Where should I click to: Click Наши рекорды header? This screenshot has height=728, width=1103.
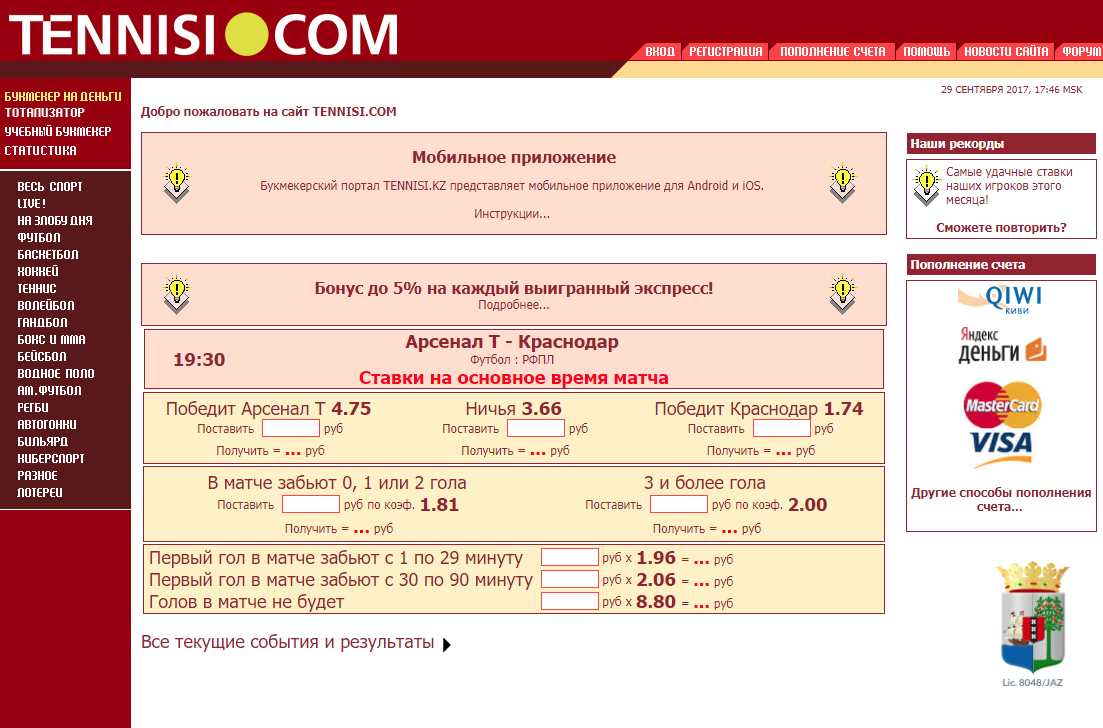click(x=1001, y=143)
